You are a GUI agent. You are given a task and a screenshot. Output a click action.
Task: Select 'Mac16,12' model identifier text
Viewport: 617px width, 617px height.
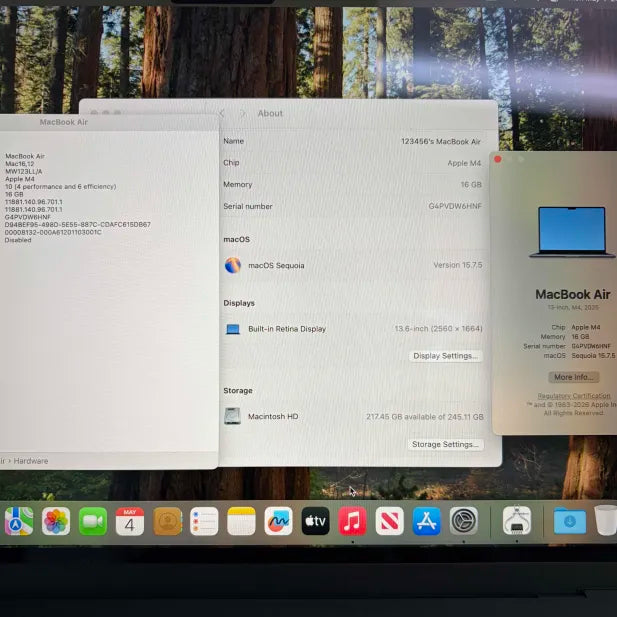pos(20,164)
